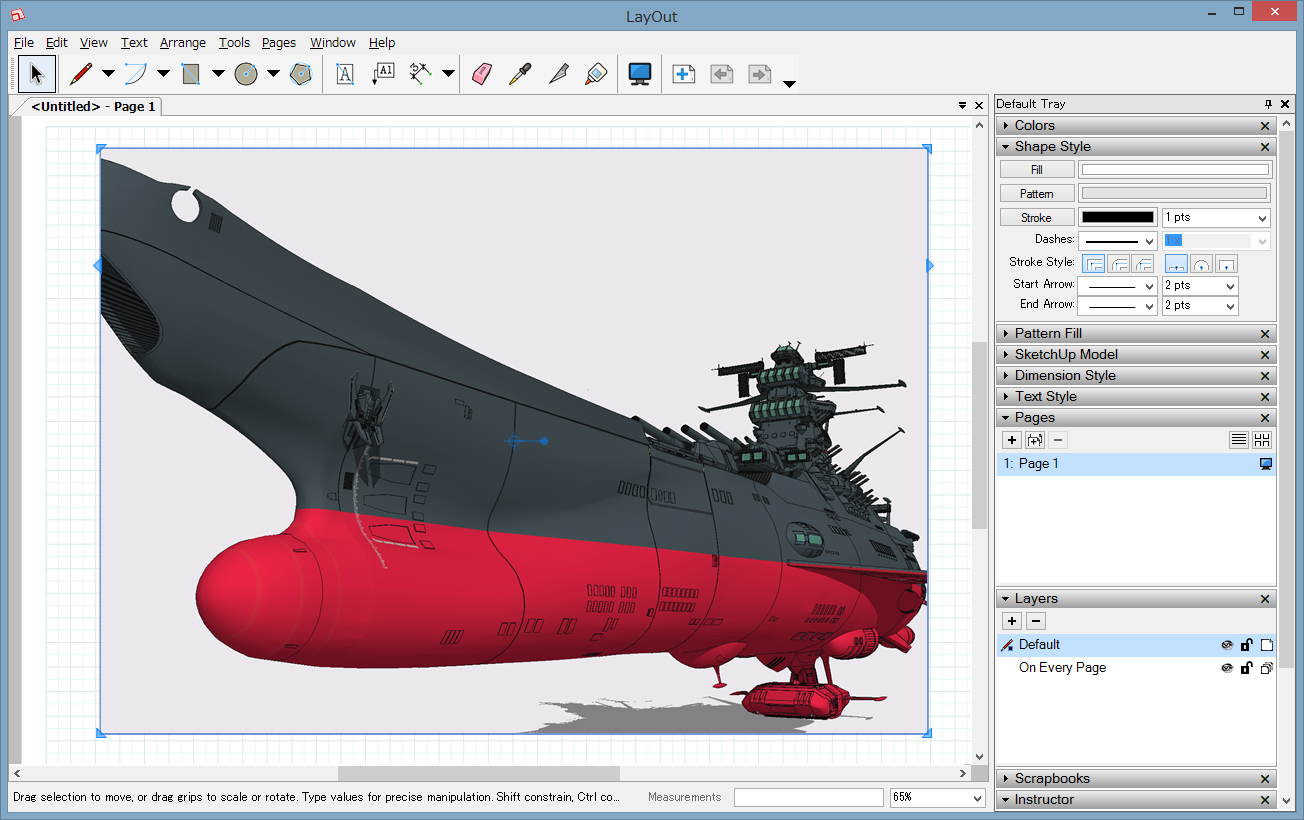1304x820 pixels.
Task: Open the Tools menu
Action: pyautogui.click(x=235, y=43)
